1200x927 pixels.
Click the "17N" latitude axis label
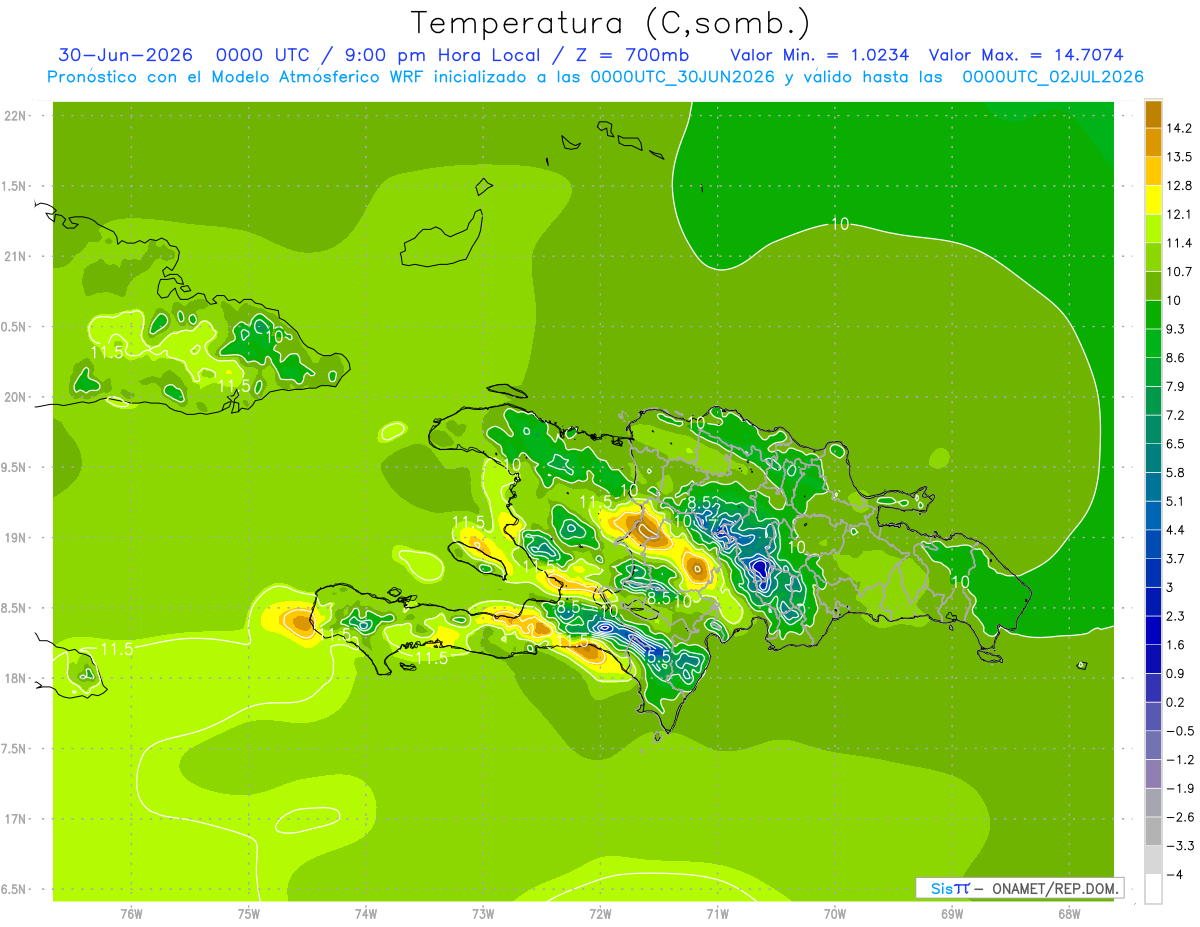click(16, 819)
